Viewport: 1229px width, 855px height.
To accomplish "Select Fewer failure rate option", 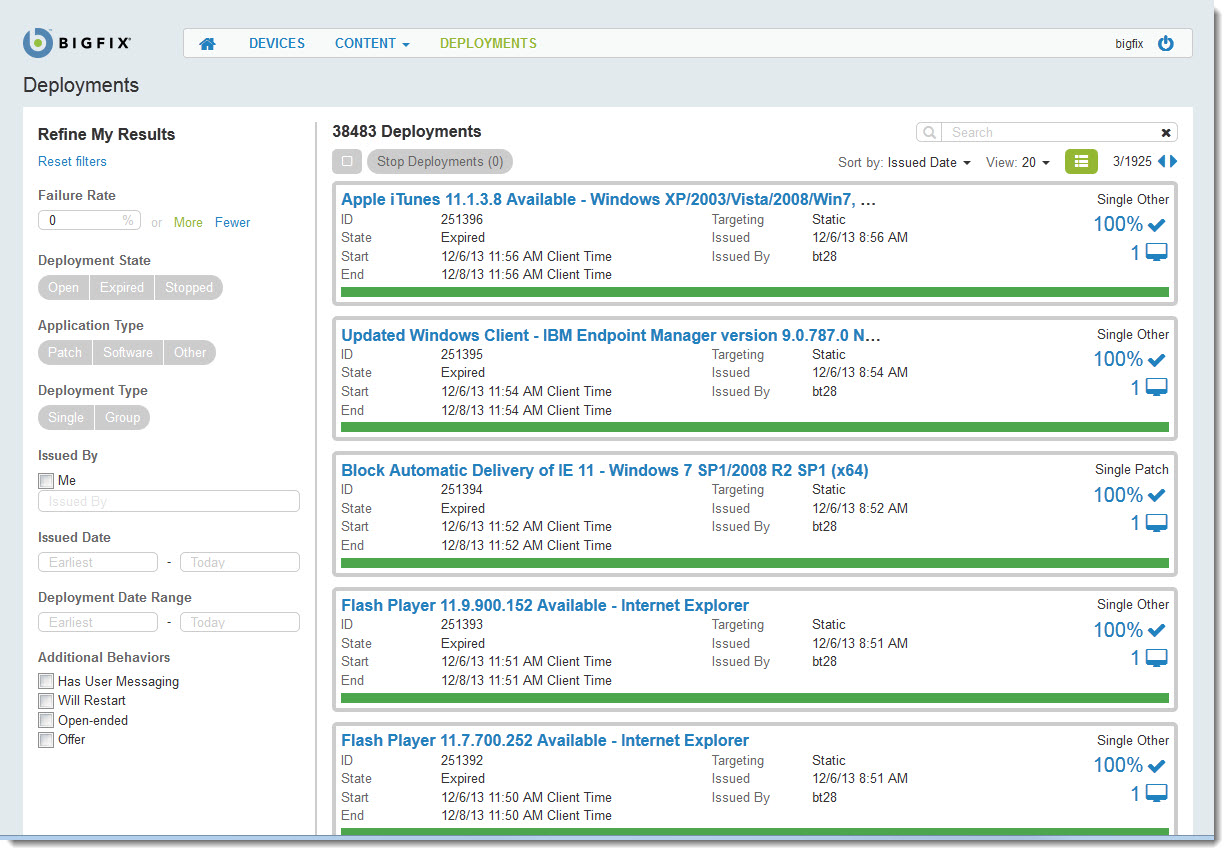I will tap(233, 223).
